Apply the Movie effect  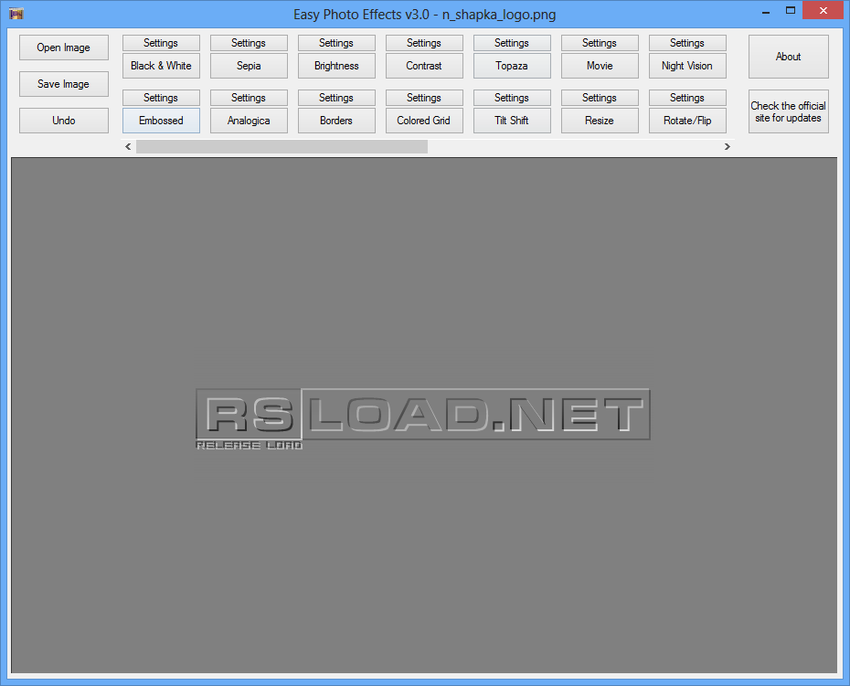600,66
